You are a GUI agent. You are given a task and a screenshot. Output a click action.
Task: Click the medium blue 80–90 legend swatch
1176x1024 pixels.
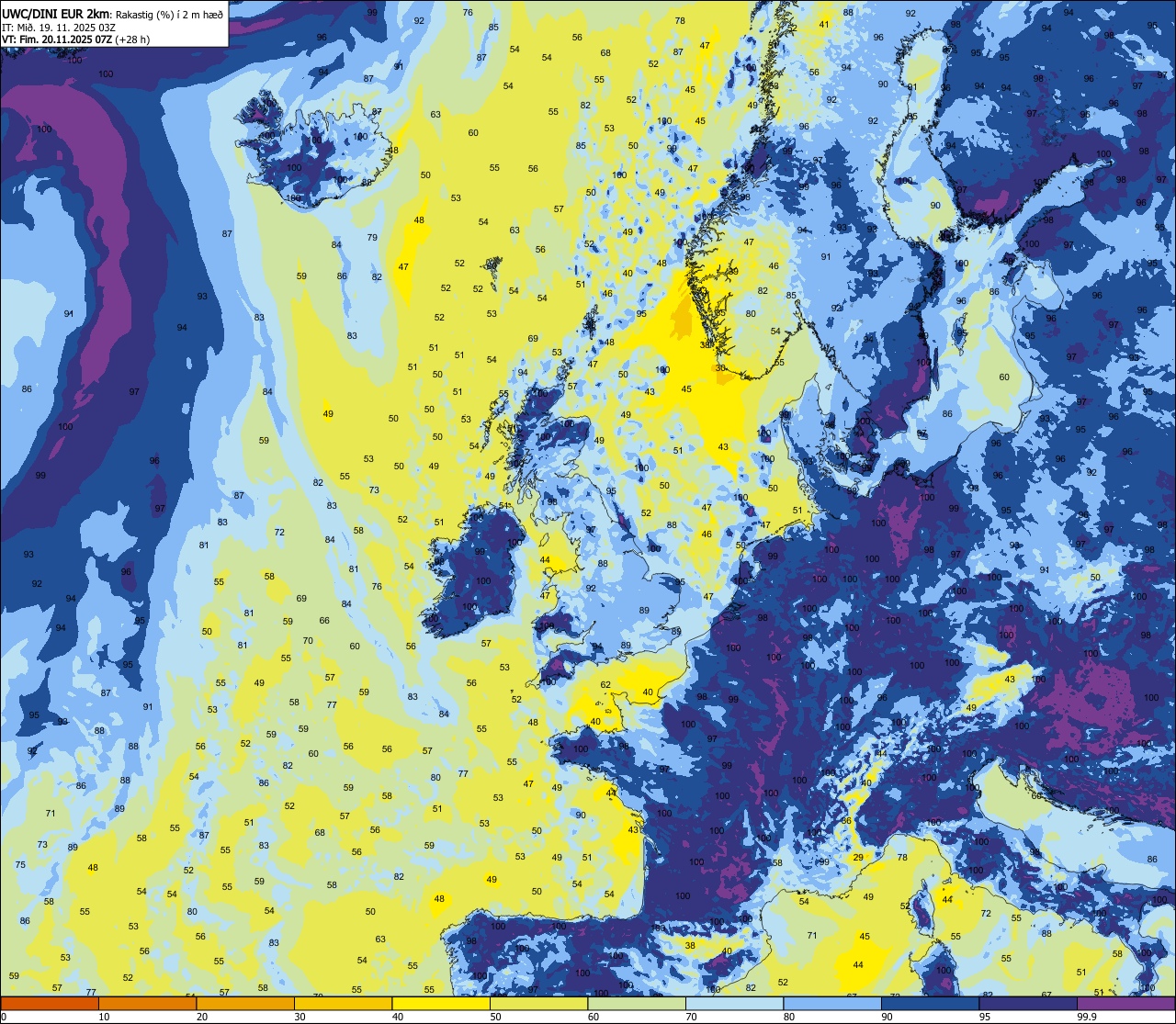click(832, 1003)
